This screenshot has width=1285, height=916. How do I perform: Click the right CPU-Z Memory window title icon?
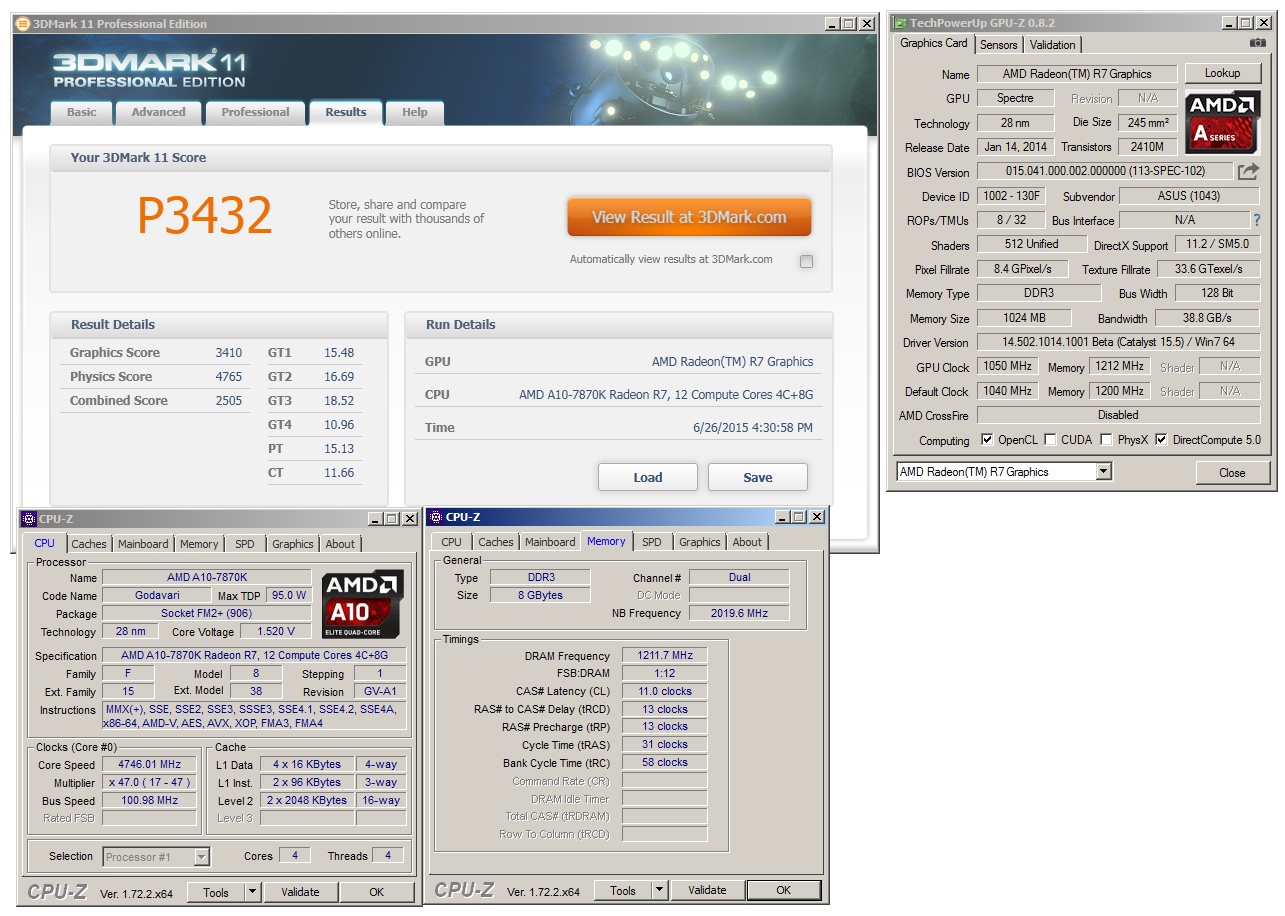(x=436, y=516)
